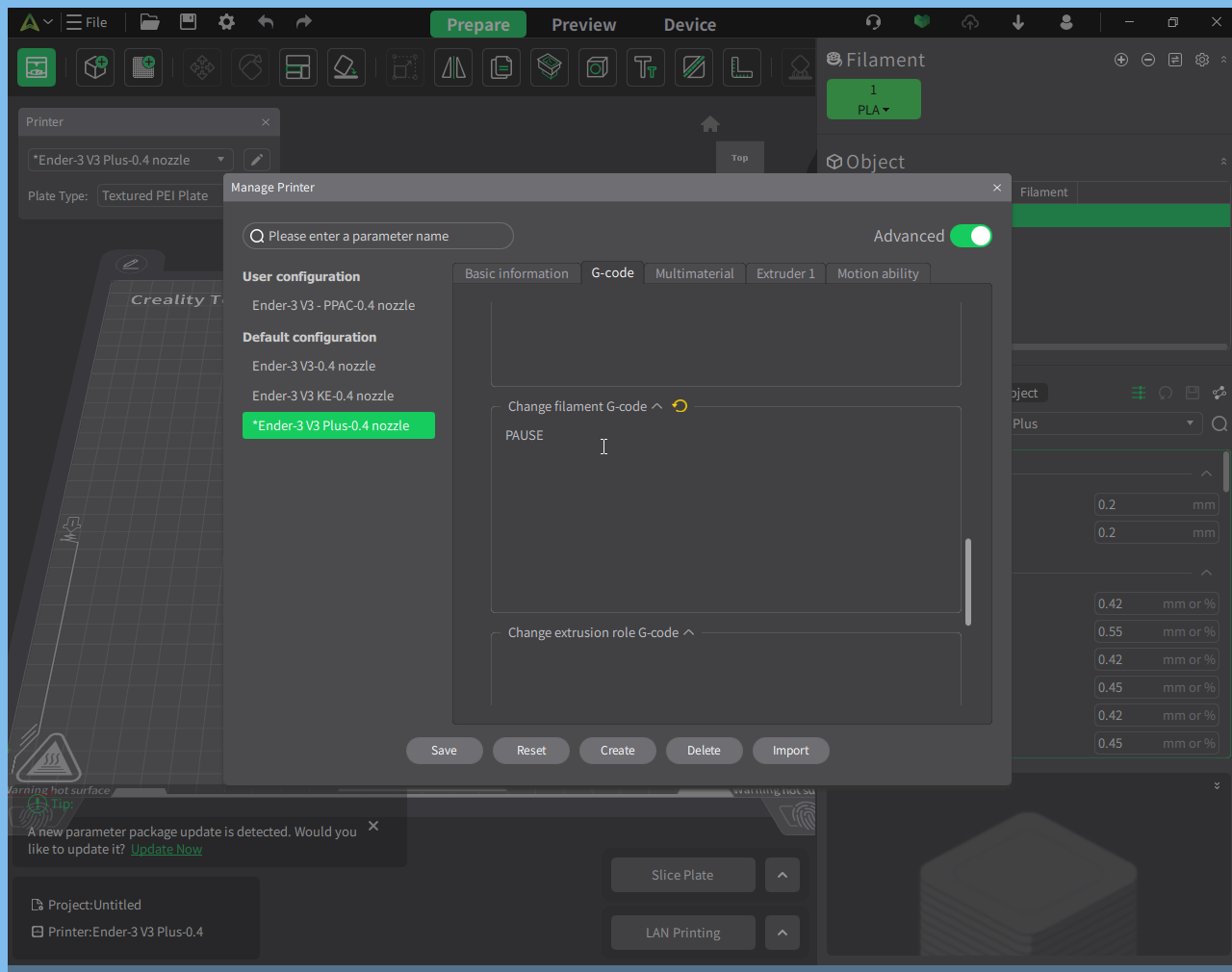Screen dimensions: 1232x972
Task: Open the Extruder 1 tab
Action: coord(785,273)
